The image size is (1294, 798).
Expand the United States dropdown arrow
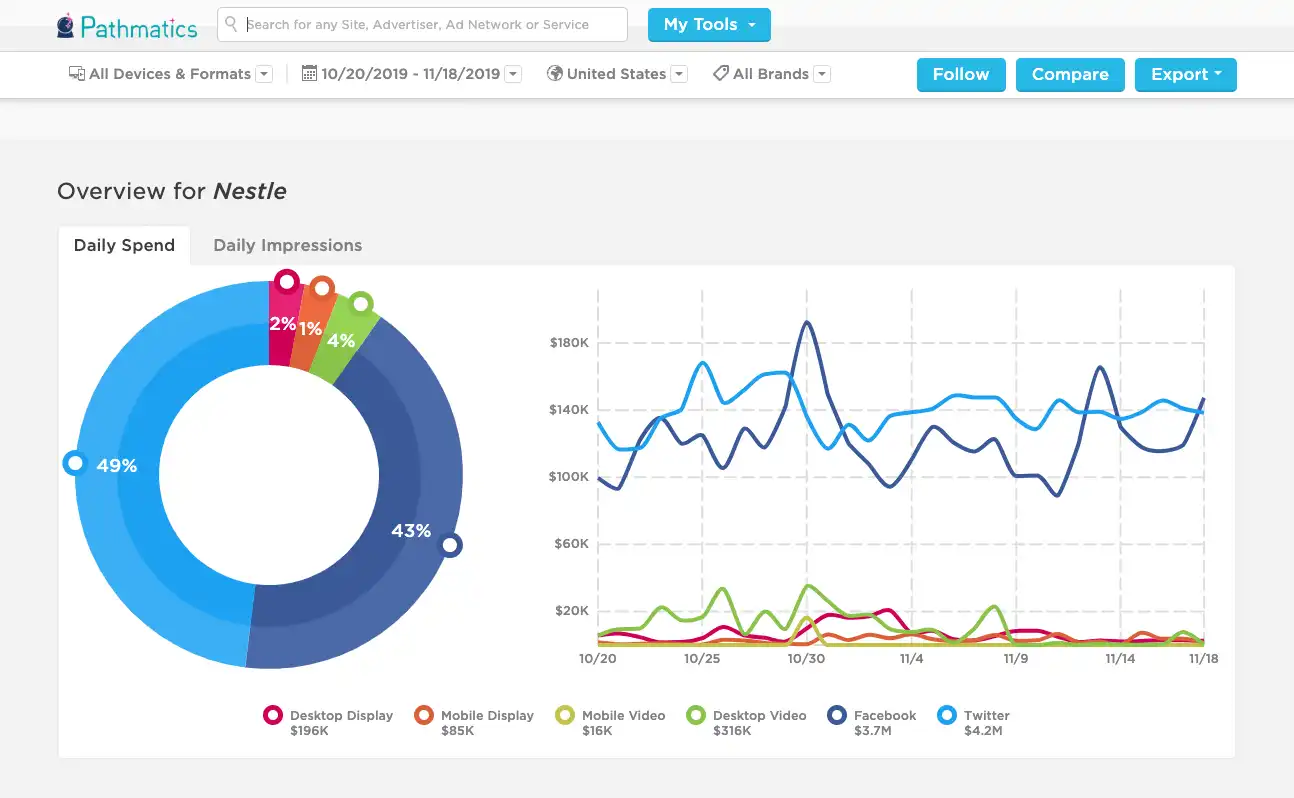(679, 74)
